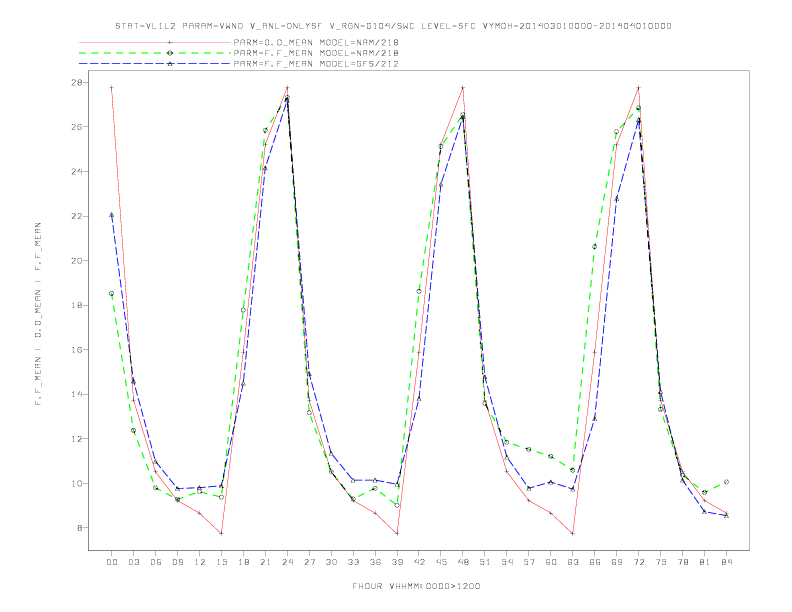Click x-axis forecast hour label 36
This screenshot has width=792, height=612.
[x=375, y=562]
